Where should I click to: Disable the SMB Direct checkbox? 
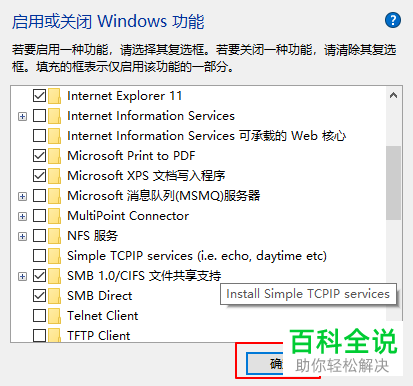coord(39,296)
